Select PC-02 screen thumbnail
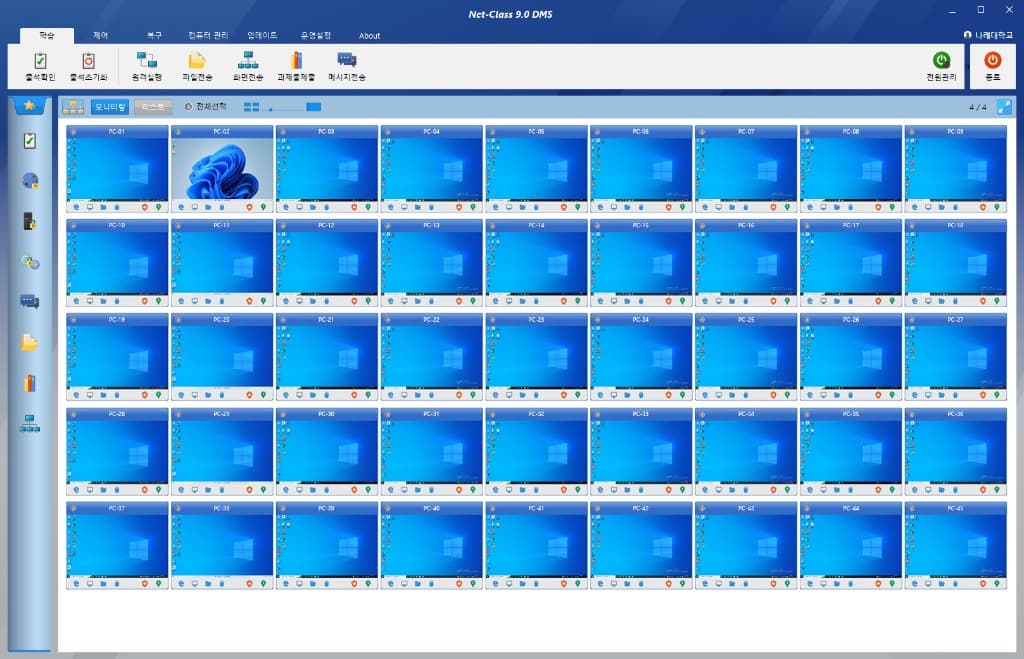This screenshot has height=659, width=1024. click(222, 169)
